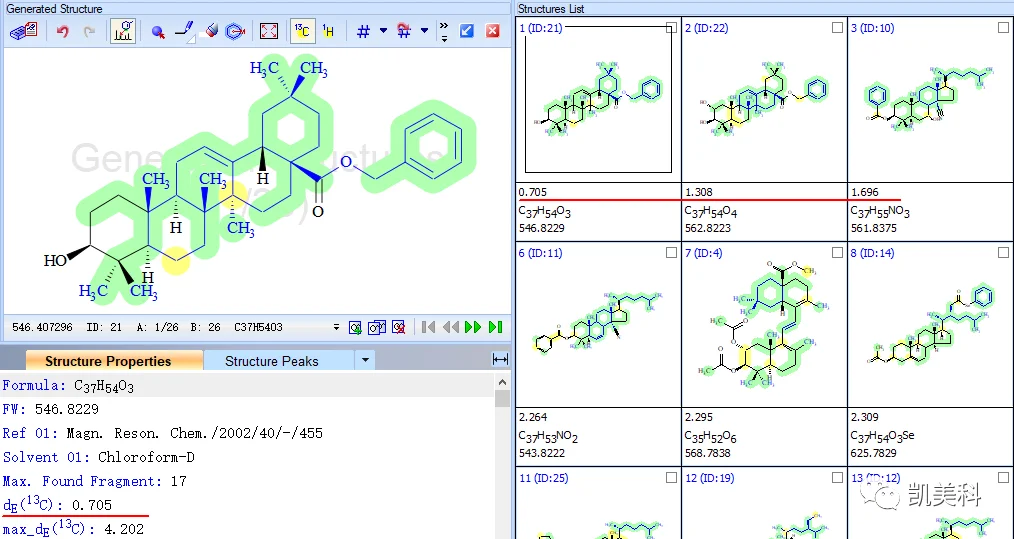Click C37H54O3Se formula under structure 8
1014x539 pixels.
pyautogui.click(x=882, y=436)
